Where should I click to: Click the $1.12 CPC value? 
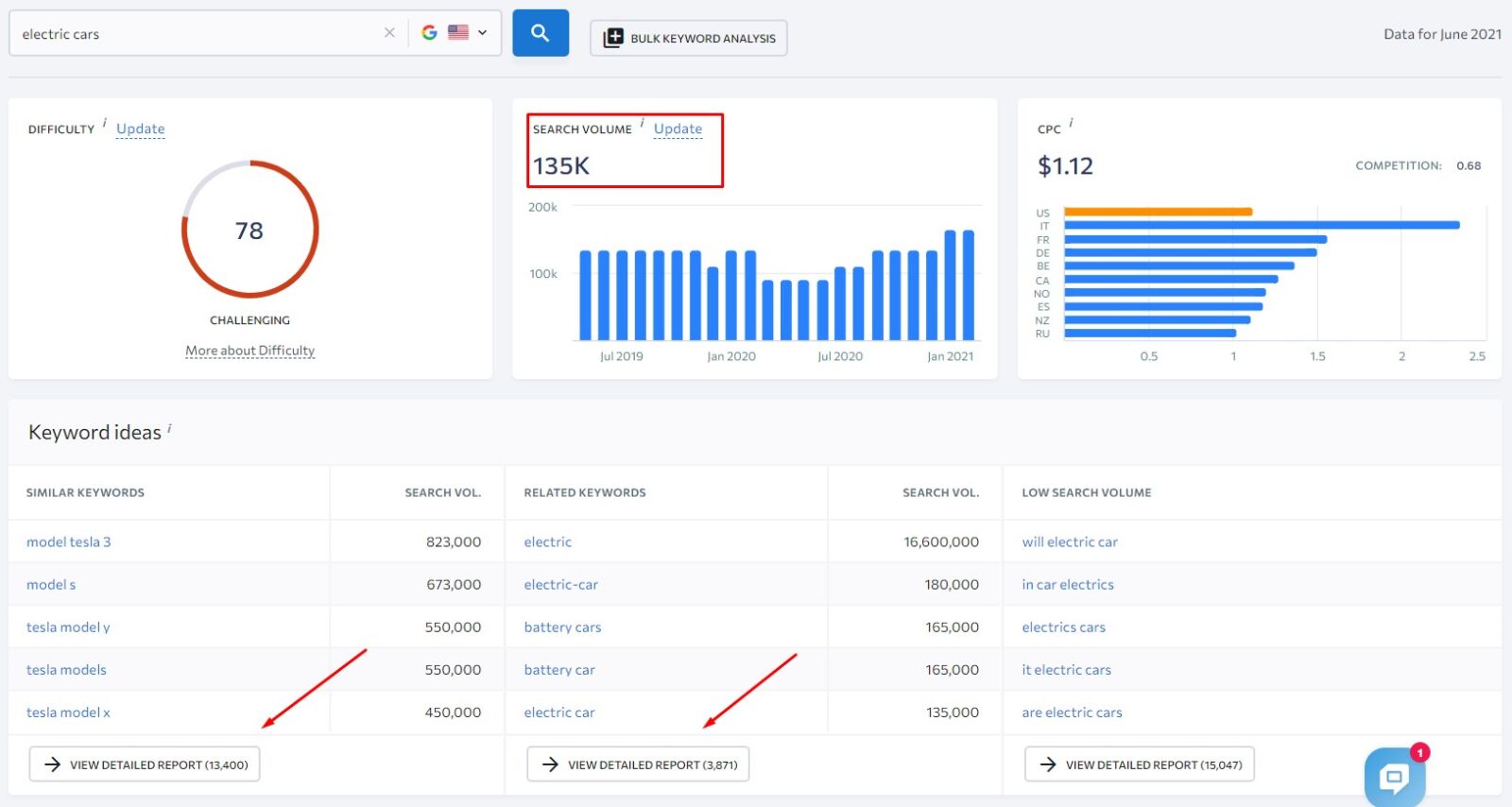pos(1065,166)
